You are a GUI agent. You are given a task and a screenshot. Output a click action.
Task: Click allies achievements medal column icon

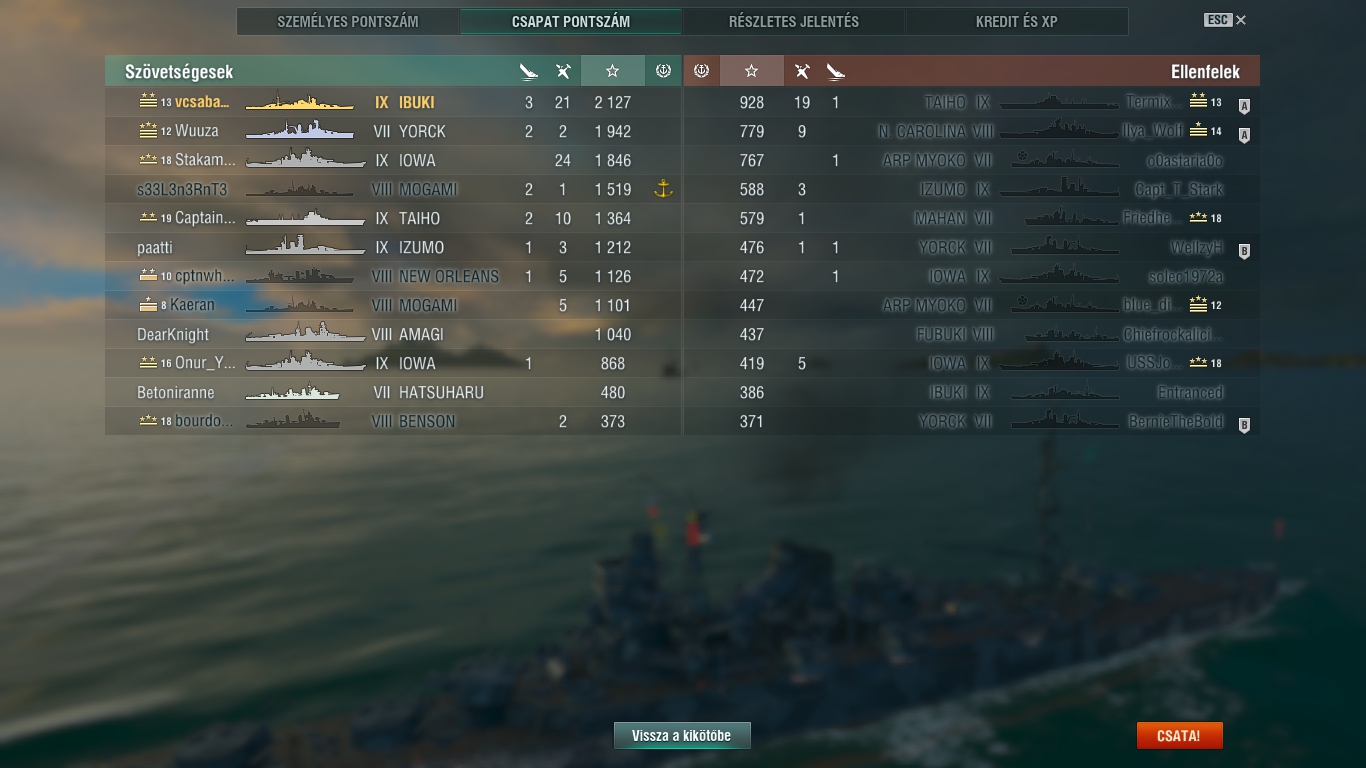coord(662,71)
